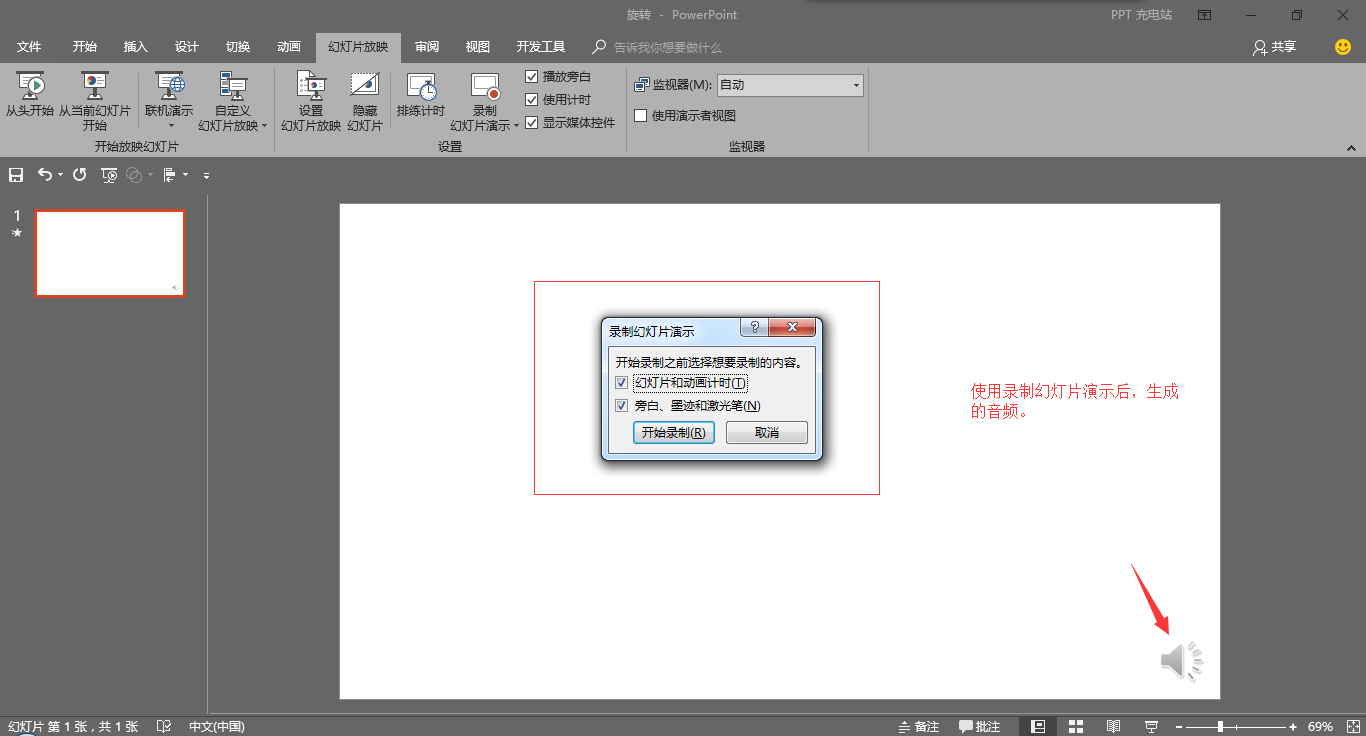1366x736 pixels.
Task: Open the 文件 menu tab
Action: pos(29,47)
